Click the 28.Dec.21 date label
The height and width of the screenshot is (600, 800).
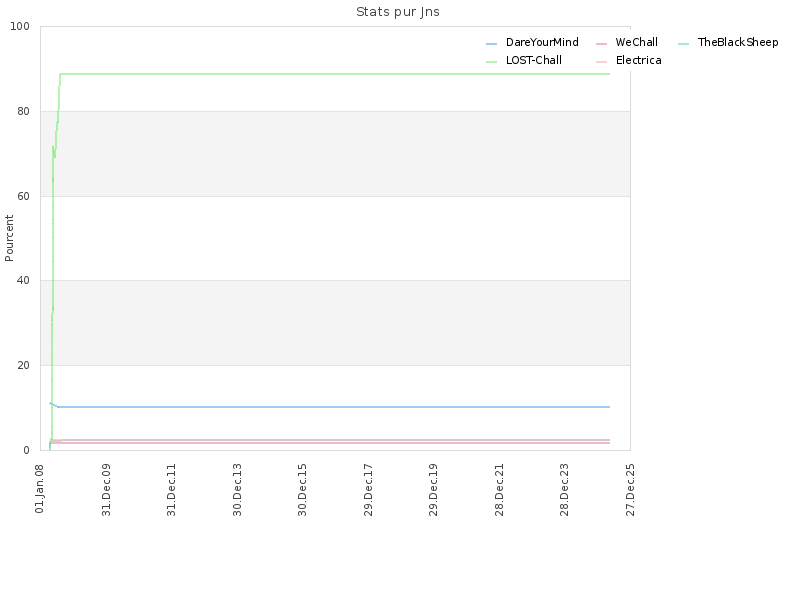499,490
